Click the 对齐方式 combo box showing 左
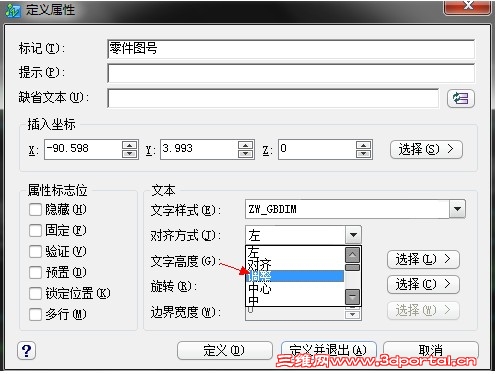This screenshot has height=374, width=496. pyautogui.click(x=303, y=235)
